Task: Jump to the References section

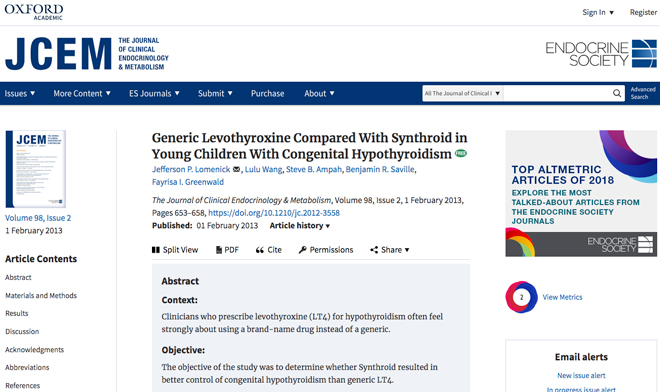Action: (x=22, y=385)
